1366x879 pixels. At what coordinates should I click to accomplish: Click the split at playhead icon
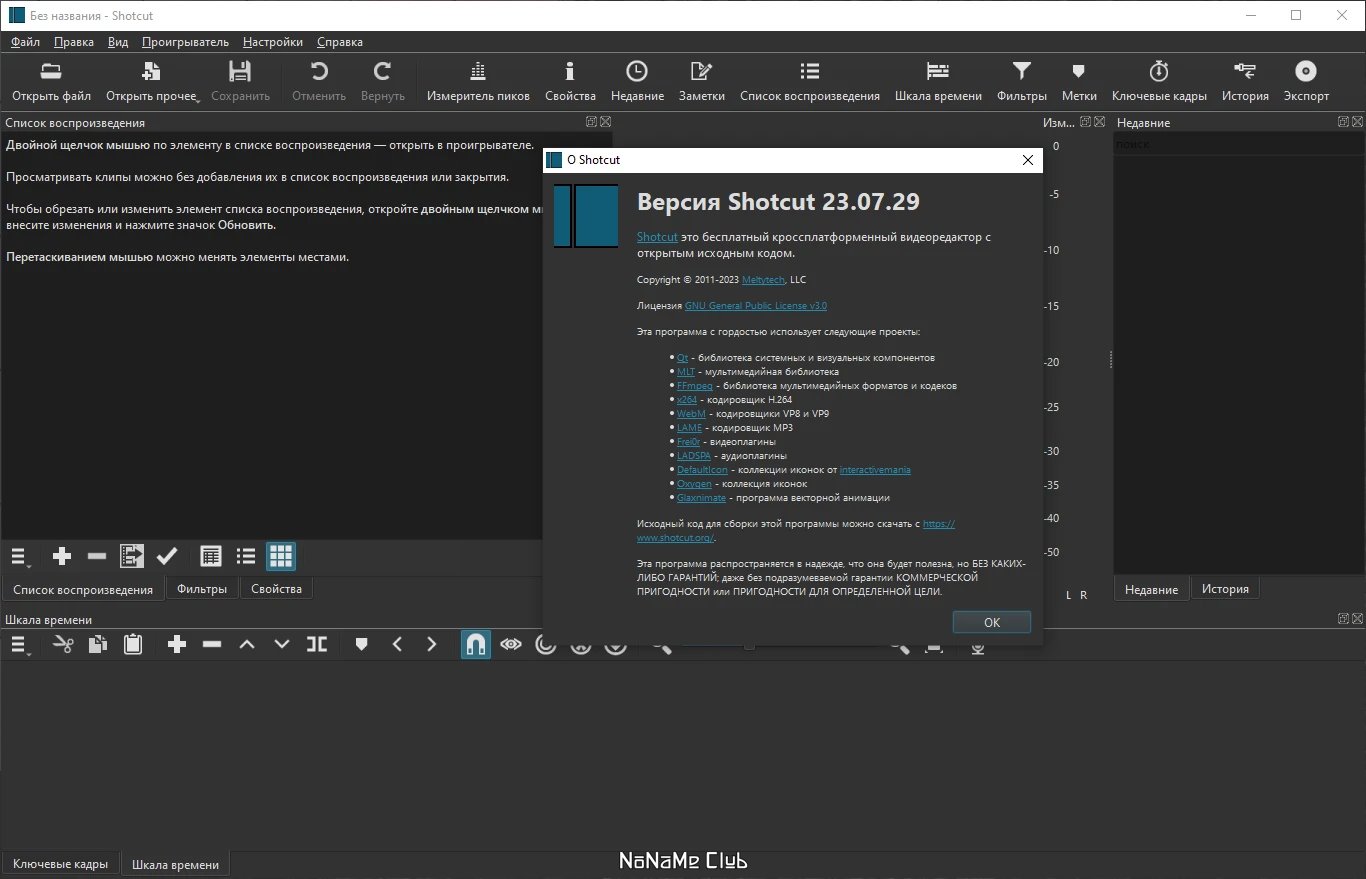coord(317,645)
